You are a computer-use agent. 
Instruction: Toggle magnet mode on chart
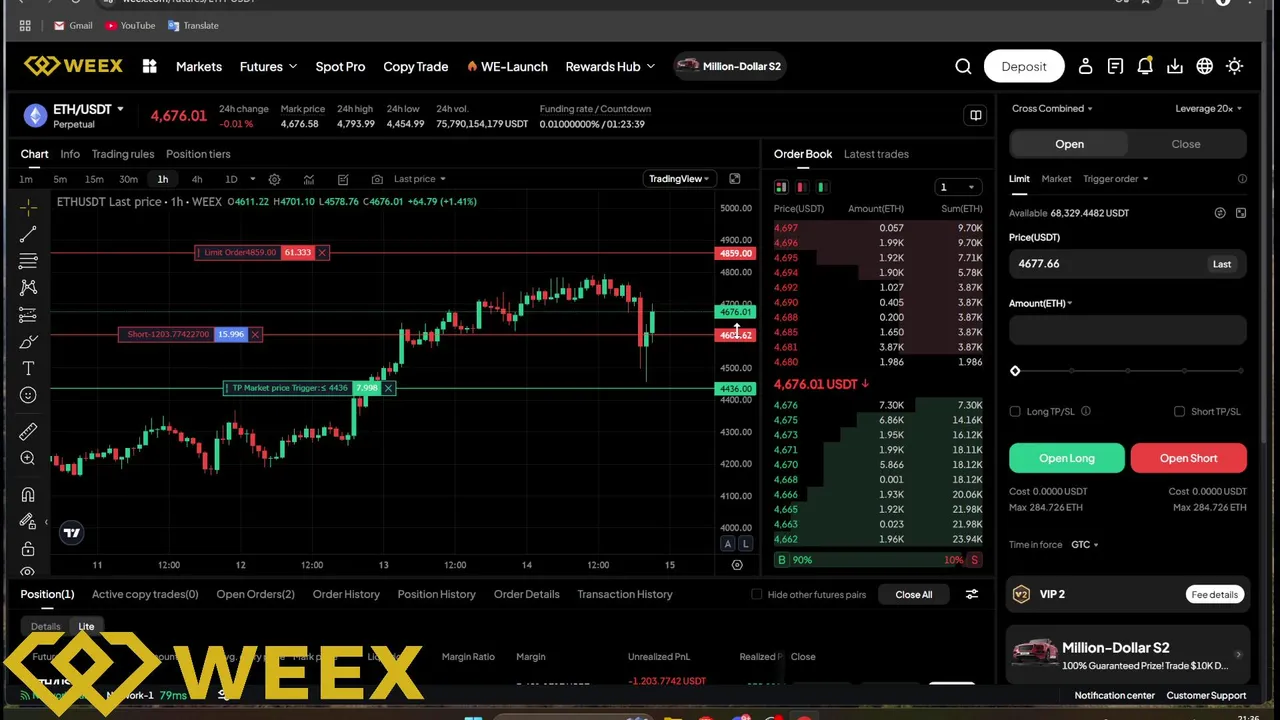click(x=28, y=494)
